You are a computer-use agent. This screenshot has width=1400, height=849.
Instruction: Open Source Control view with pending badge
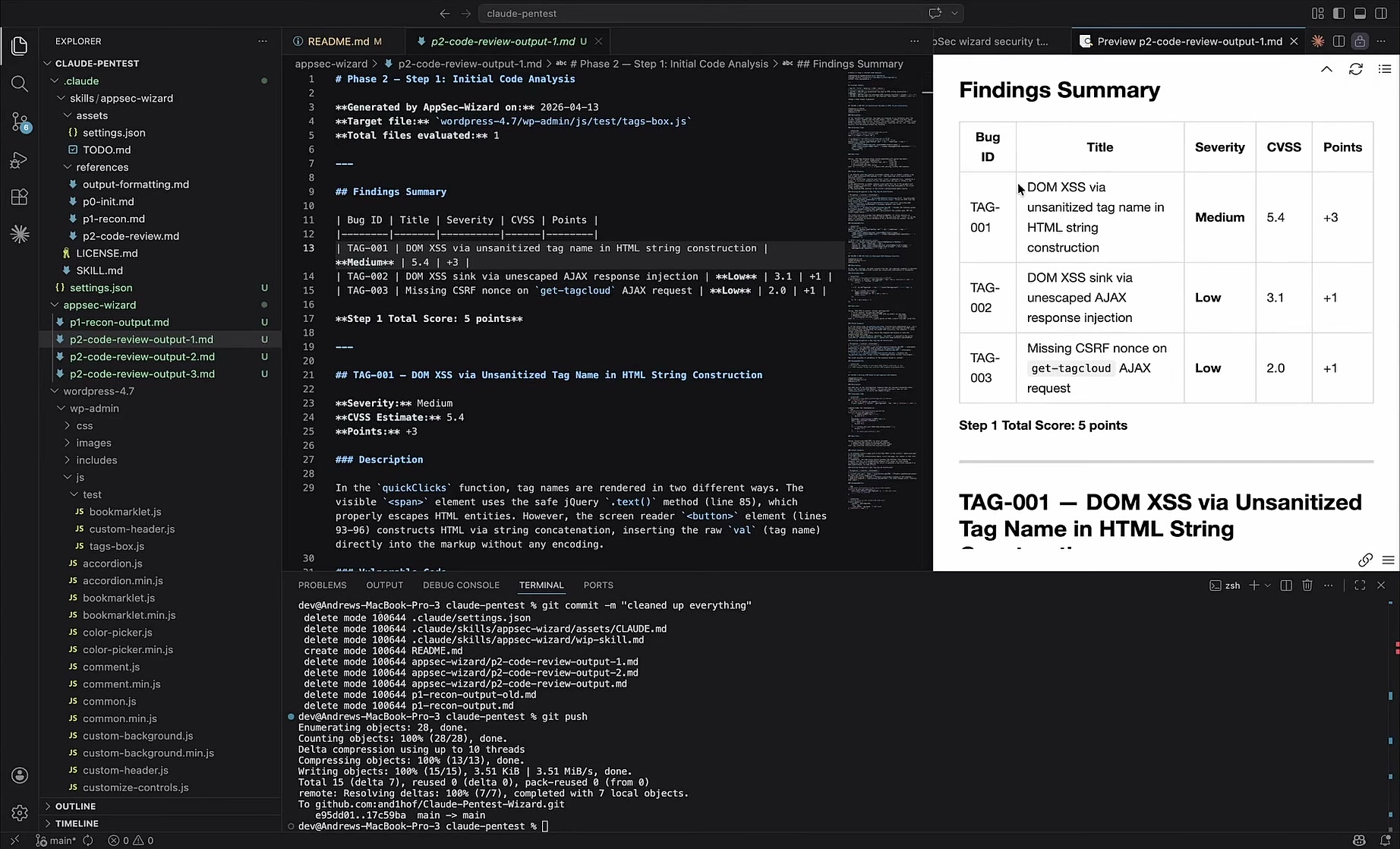tap(20, 122)
